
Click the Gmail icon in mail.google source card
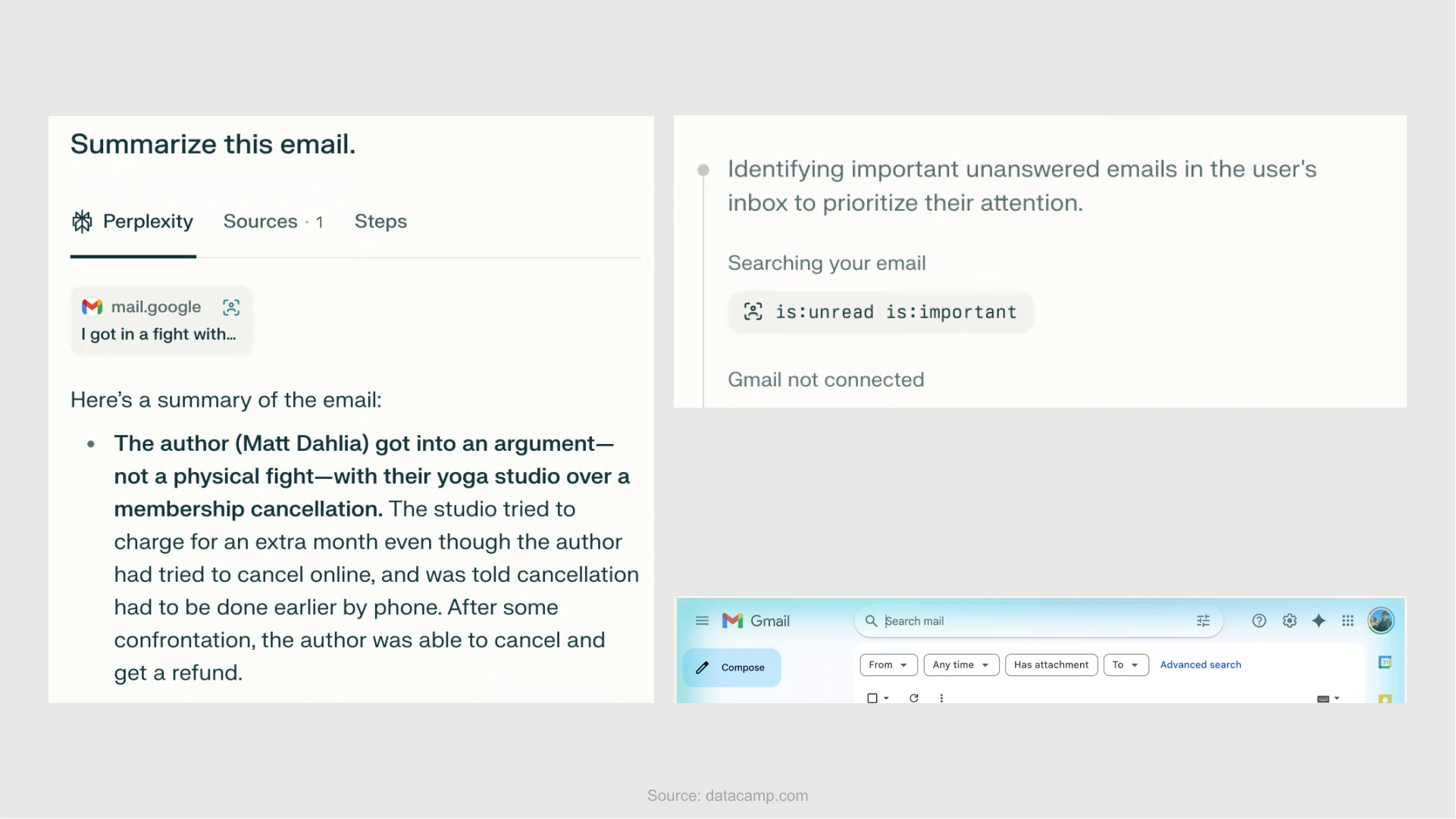click(92, 307)
